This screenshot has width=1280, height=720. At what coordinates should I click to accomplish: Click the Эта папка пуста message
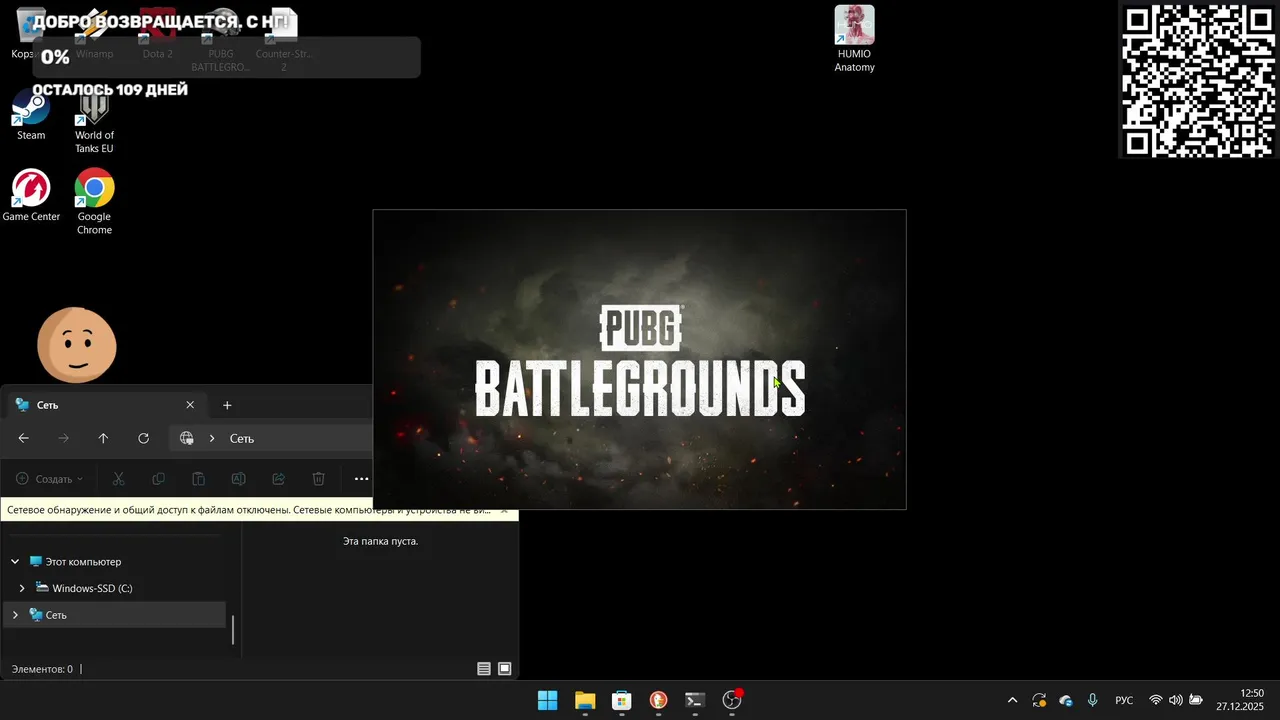(x=380, y=541)
